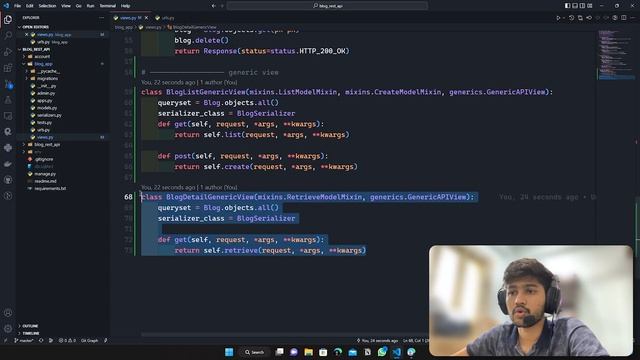This screenshot has width=640, height=360.
Task: Open the Testing flask view
Action: 8,100
